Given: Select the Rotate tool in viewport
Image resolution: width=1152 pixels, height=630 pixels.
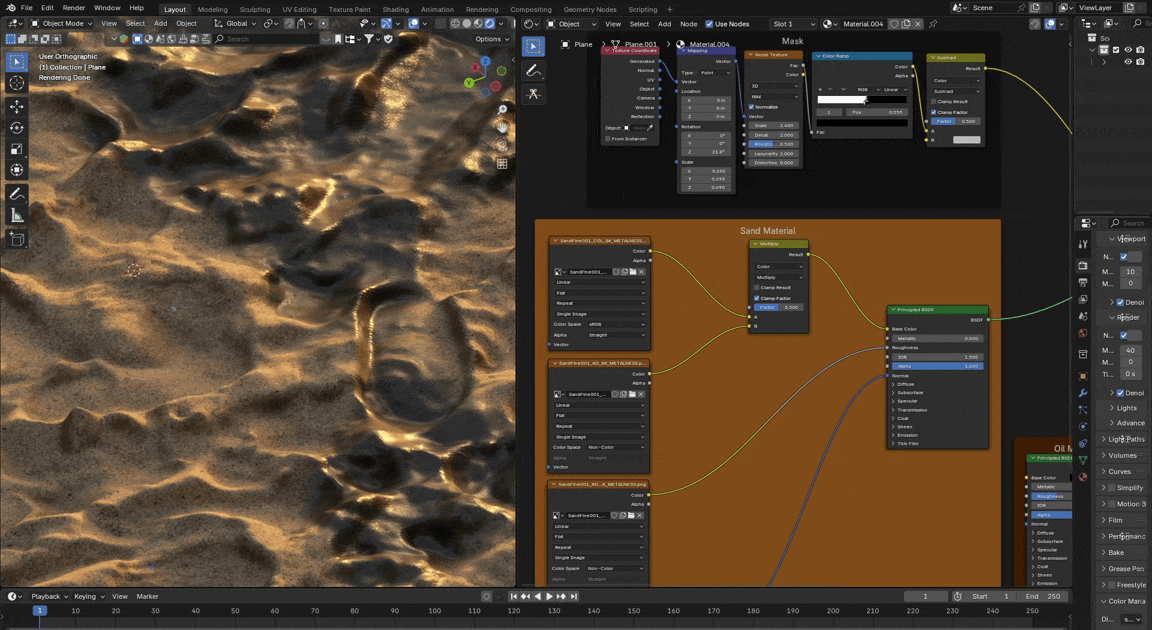Looking at the screenshot, I should (x=17, y=128).
